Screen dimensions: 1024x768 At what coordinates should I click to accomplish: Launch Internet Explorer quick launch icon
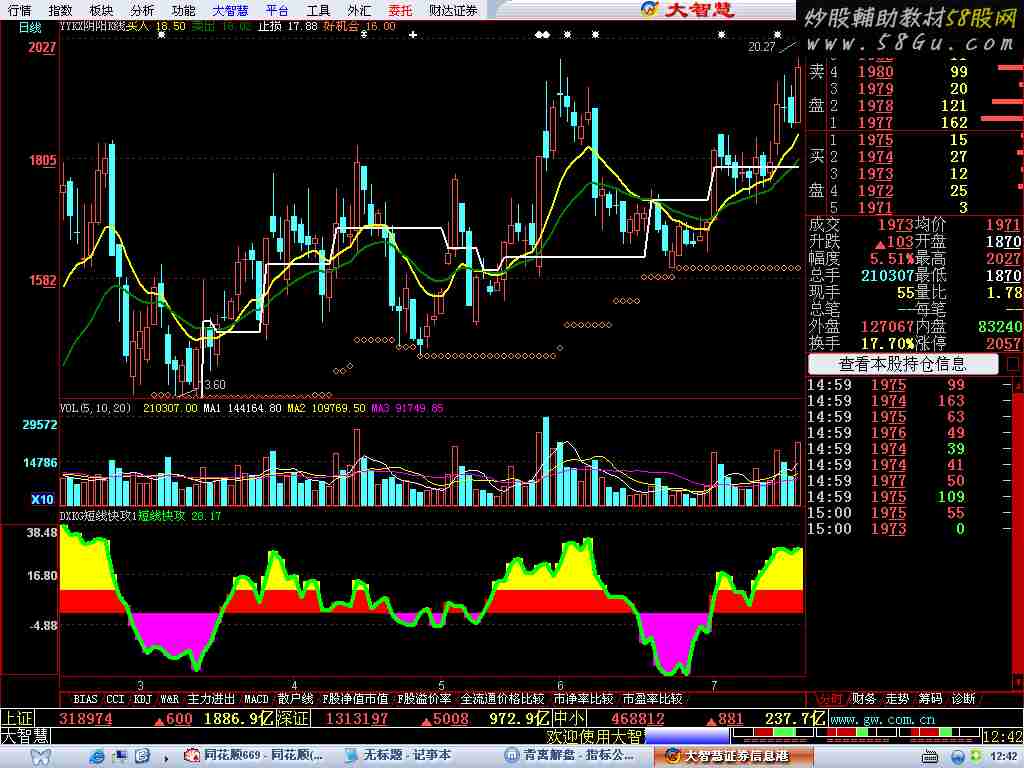click(x=98, y=757)
